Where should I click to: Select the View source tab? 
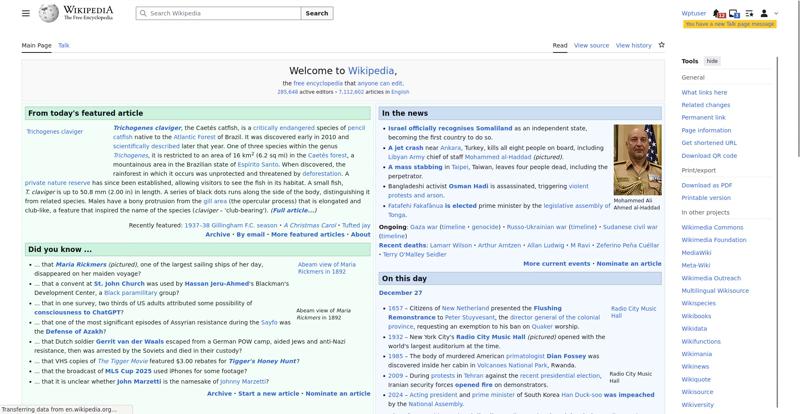coord(591,45)
